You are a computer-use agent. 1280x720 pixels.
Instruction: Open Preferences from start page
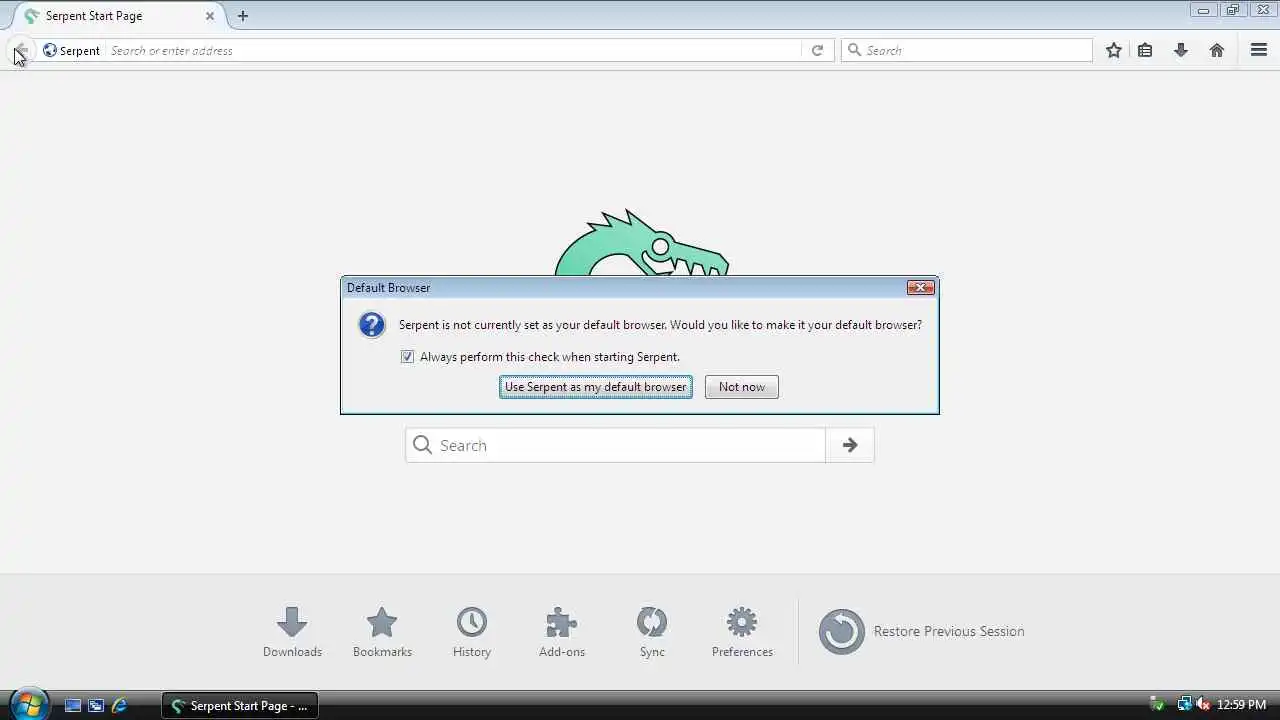(742, 632)
